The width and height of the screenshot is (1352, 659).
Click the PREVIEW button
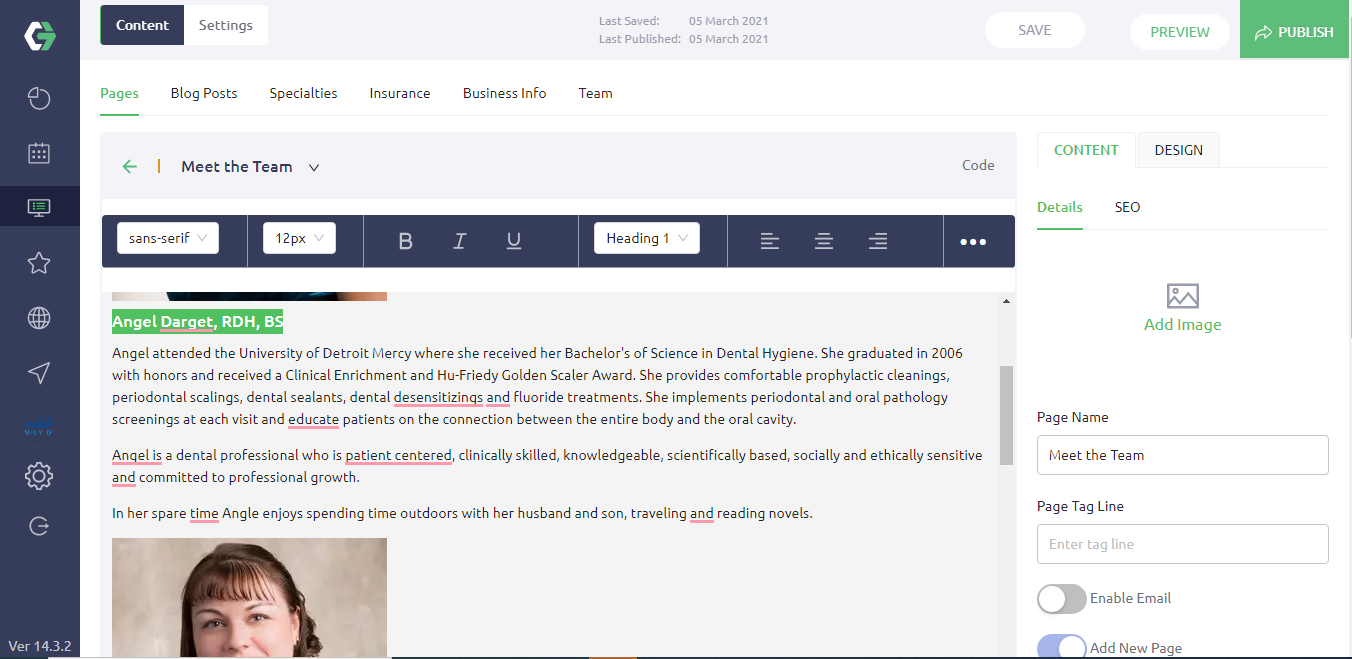(1180, 32)
